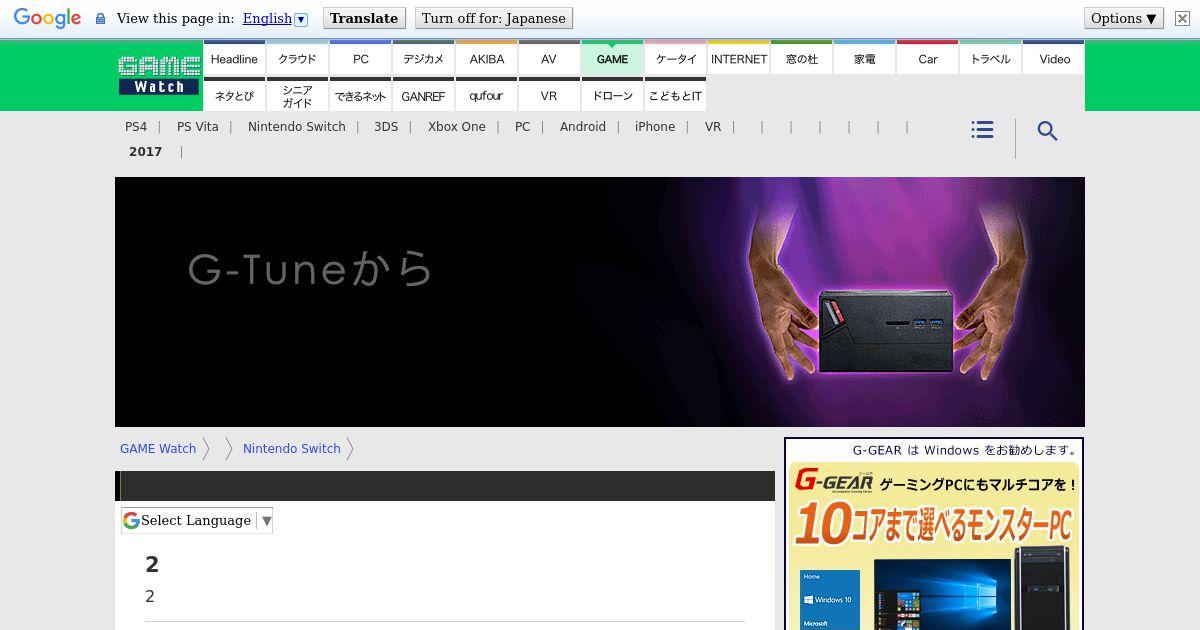Click the 2017 link
The image size is (1200, 630).
click(x=145, y=152)
